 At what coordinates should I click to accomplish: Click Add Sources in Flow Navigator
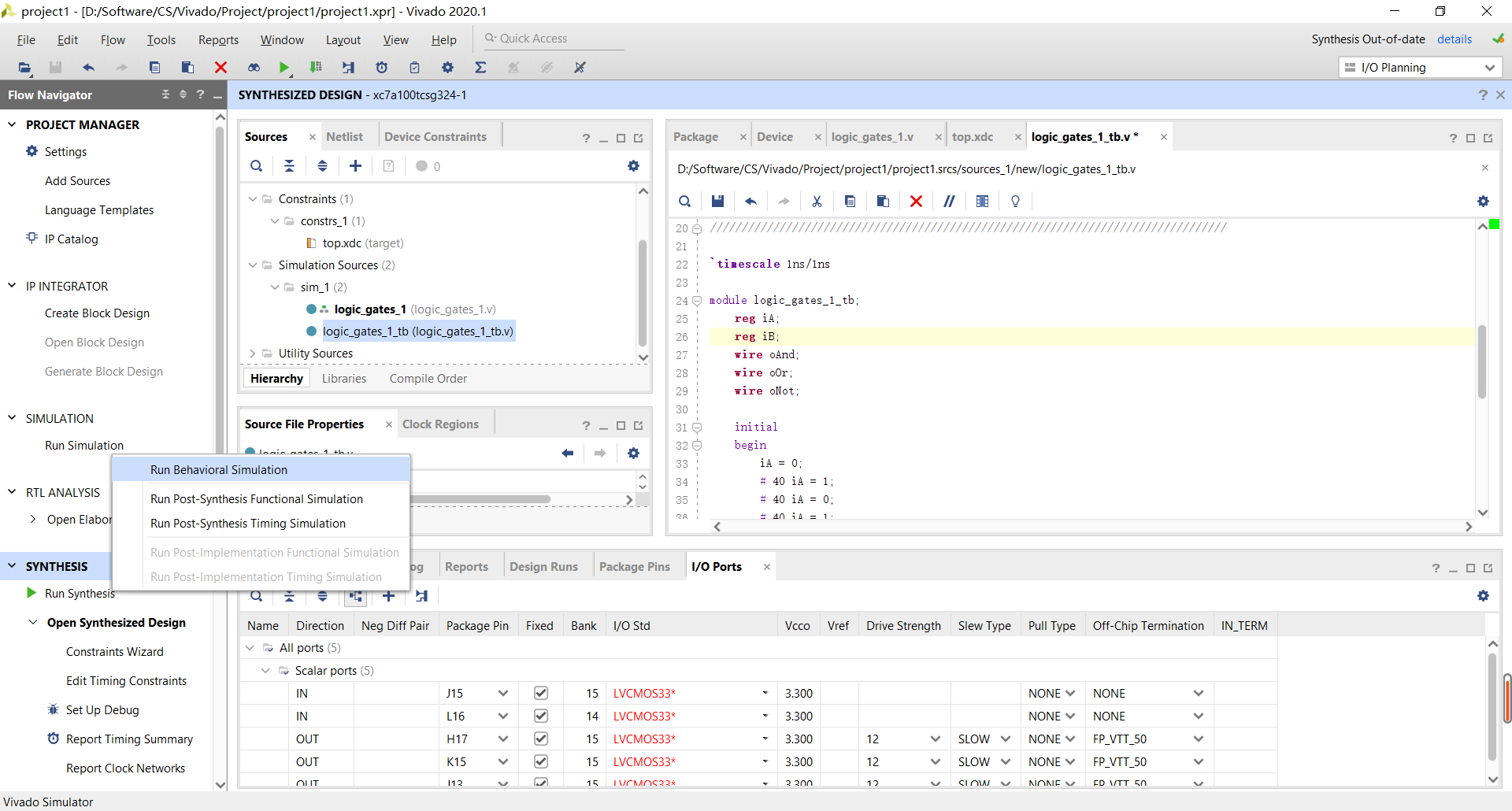tap(78, 181)
